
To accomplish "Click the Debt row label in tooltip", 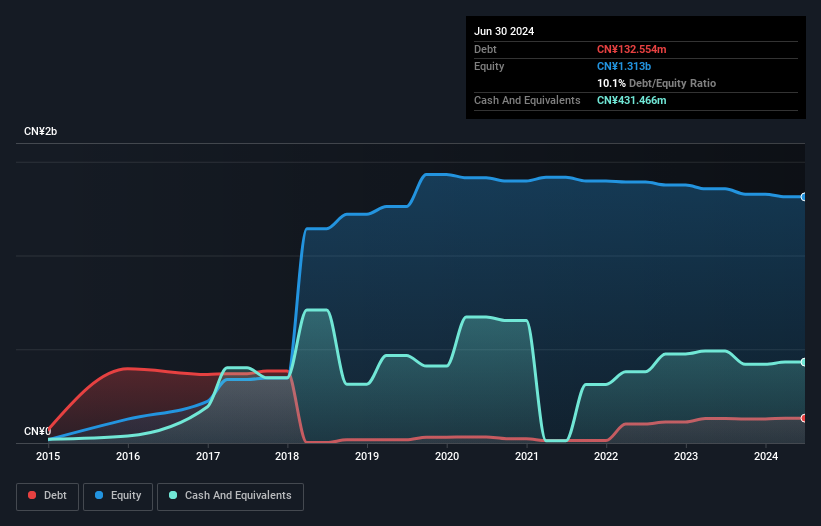I will 485,49.
